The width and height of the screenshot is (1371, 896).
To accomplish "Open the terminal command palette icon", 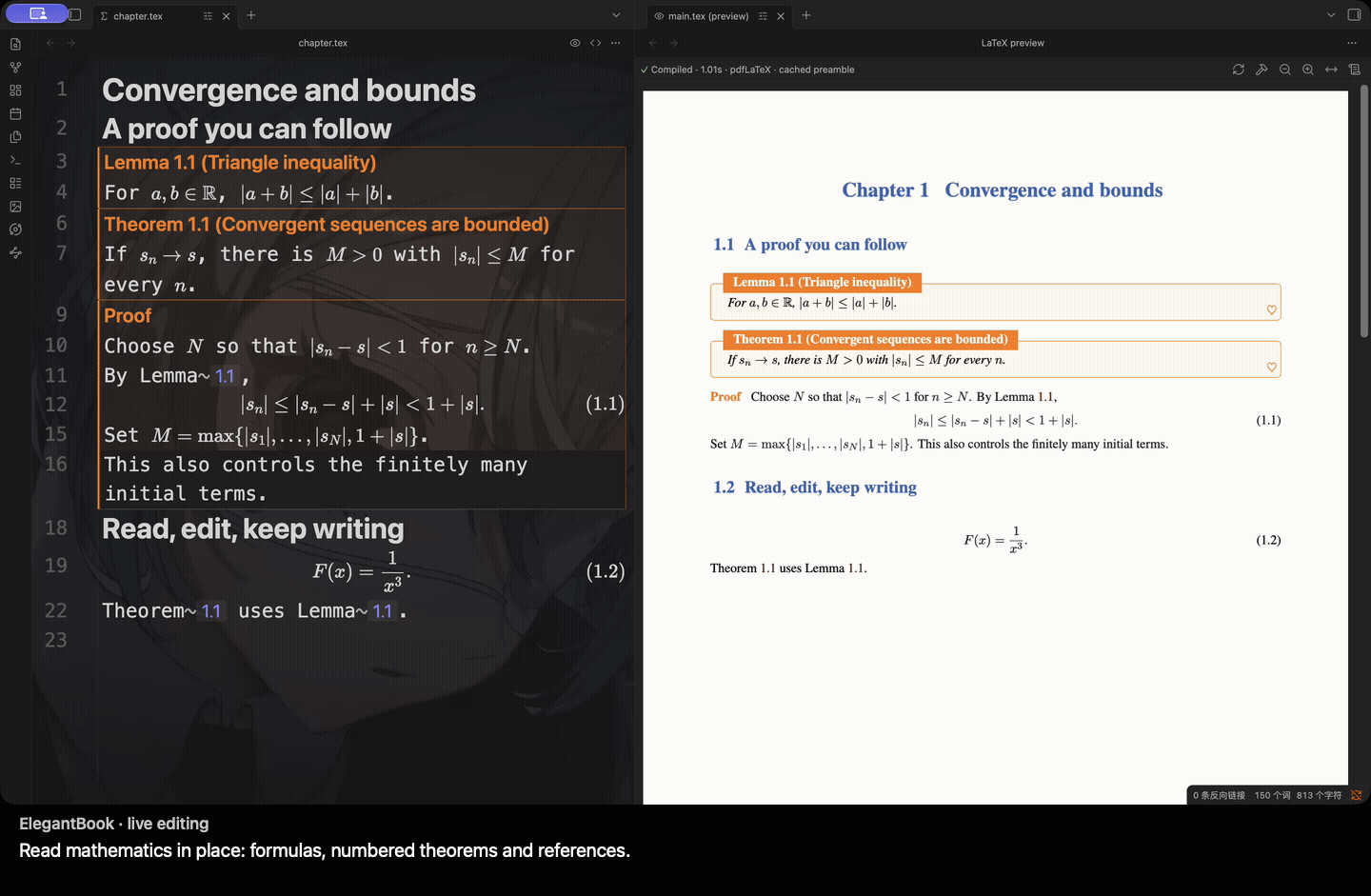I will pos(15,160).
